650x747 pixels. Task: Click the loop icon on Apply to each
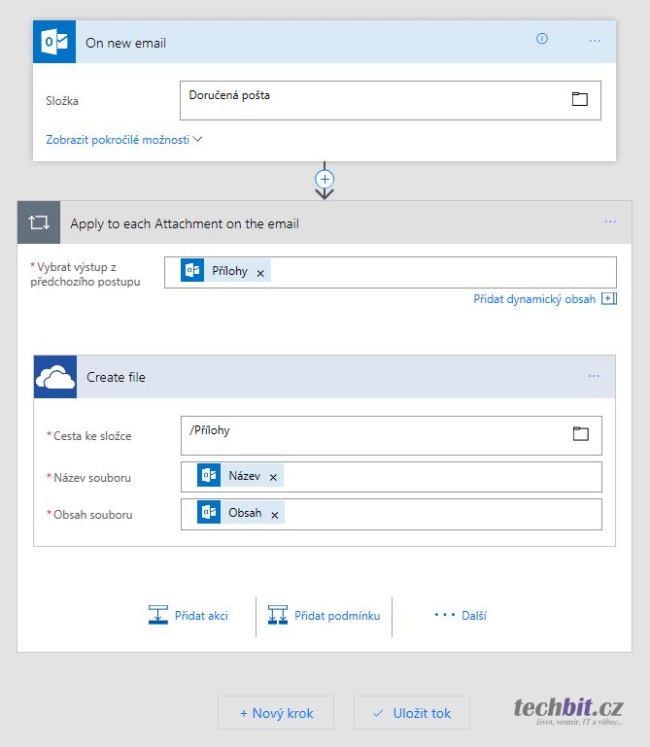tap(39, 223)
